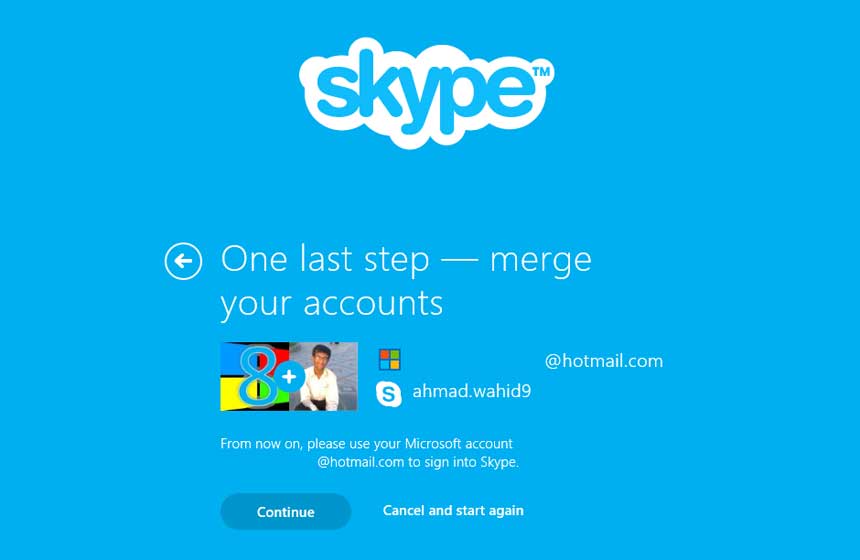Image resolution: width=860 pixels, height=560 pixels.
Task: Click the ahmad.wahid9 Skype name
Action: [x=472, y=391]
